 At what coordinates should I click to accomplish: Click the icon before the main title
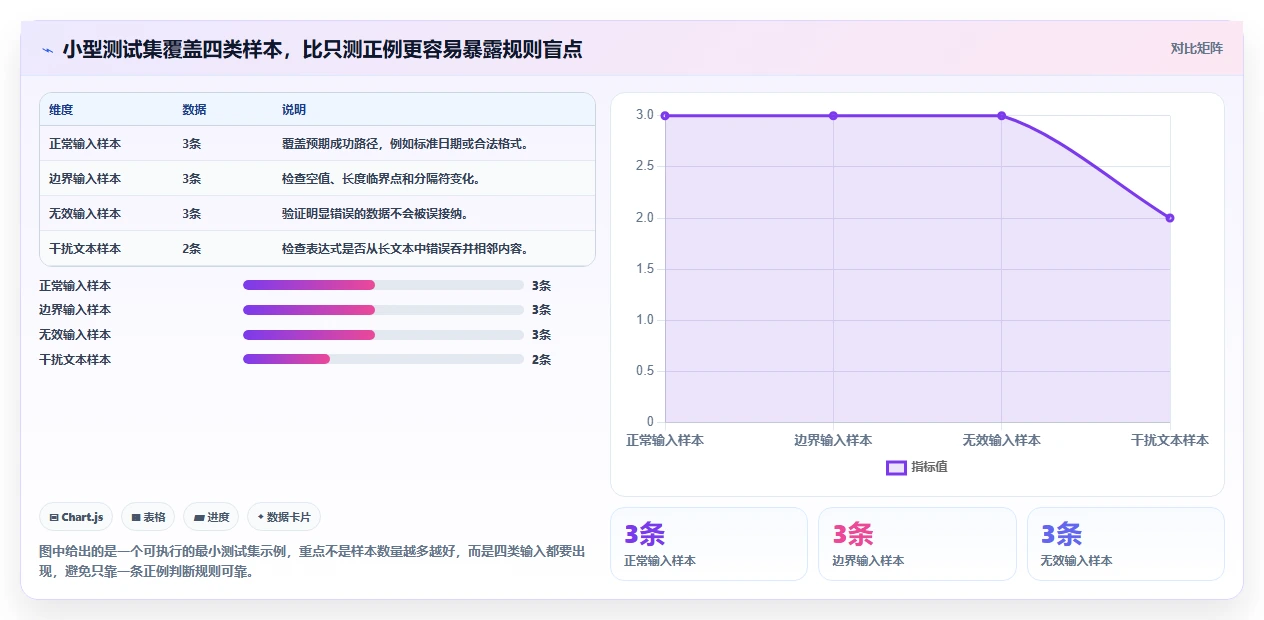47,49
